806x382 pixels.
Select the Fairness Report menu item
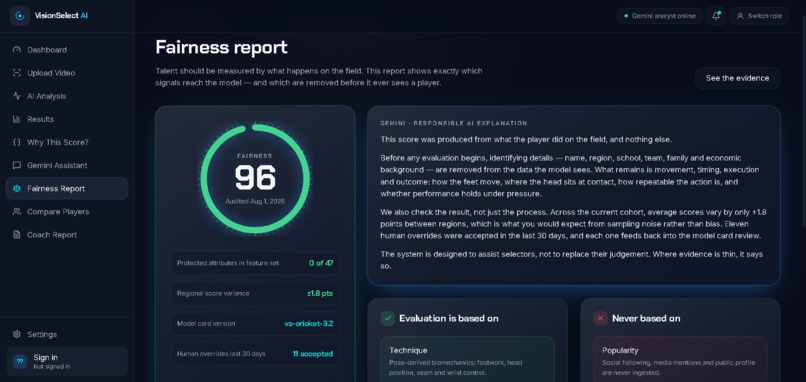[67, 189]
